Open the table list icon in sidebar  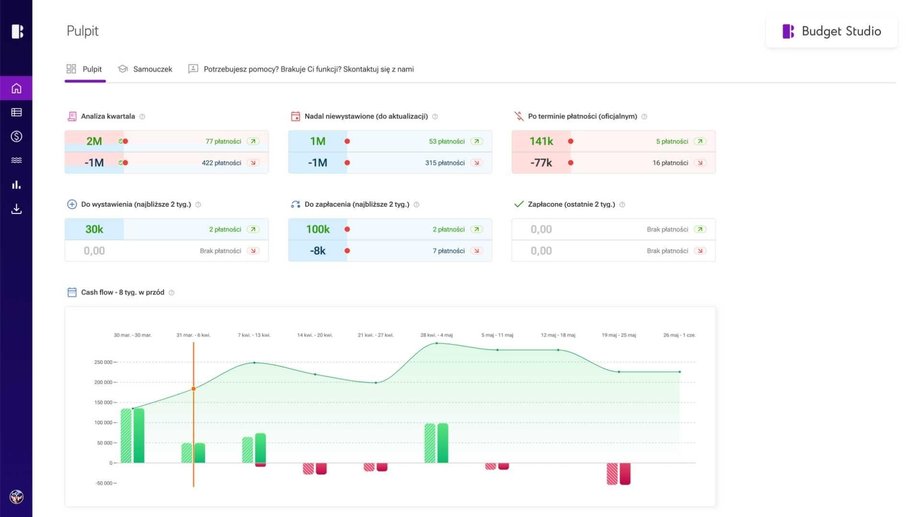pyautogui.click(x=16, y=112)
